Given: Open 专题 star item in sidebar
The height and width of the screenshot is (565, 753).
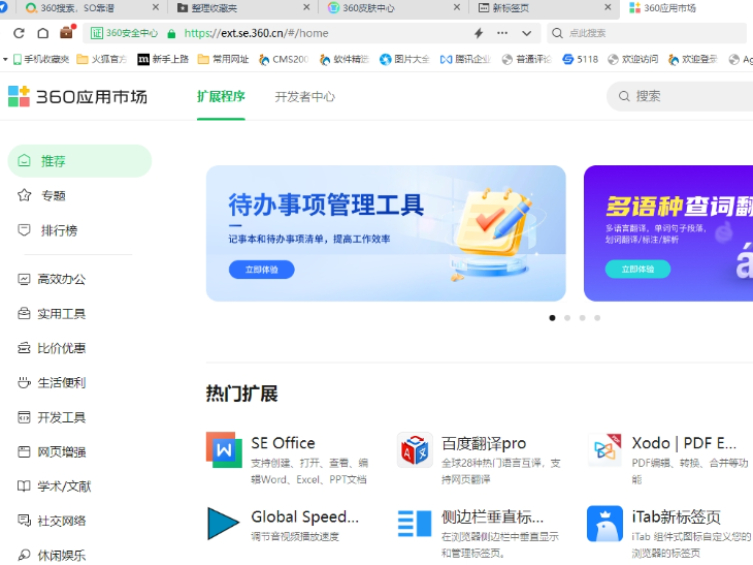Looking at the screenshot, I should [42, 195].
